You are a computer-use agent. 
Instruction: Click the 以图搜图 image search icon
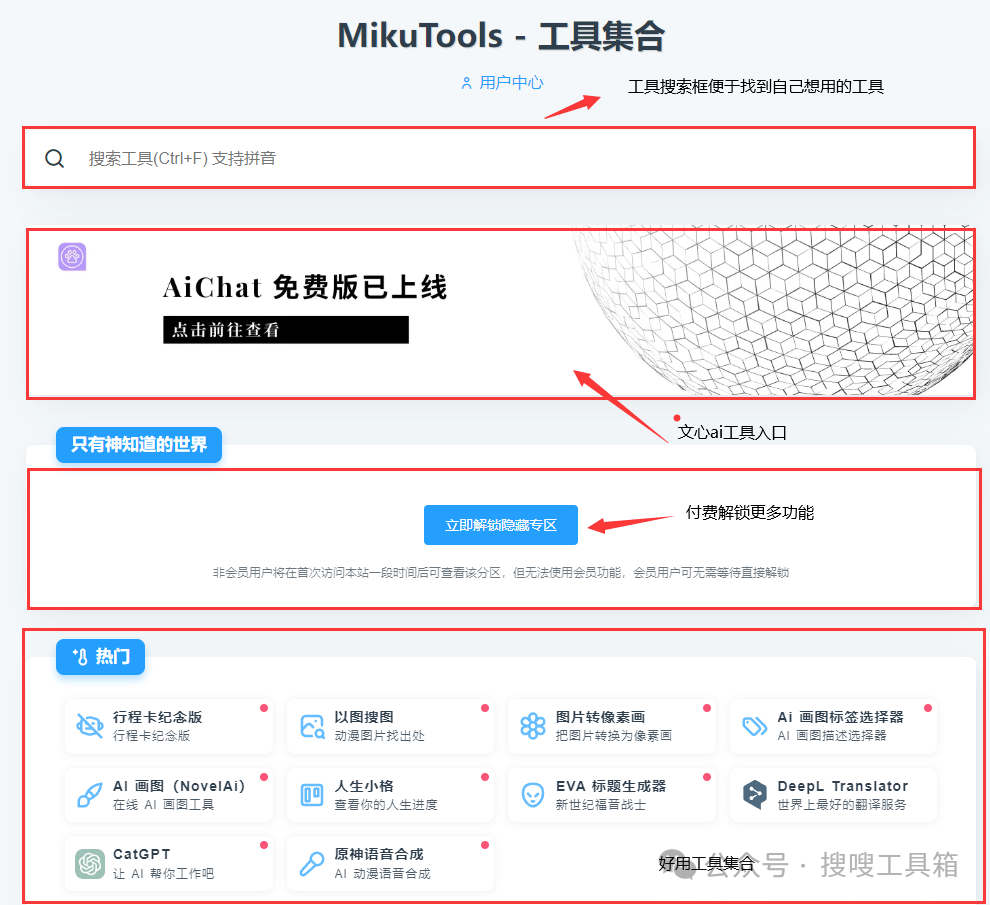(x=312, y=726)
